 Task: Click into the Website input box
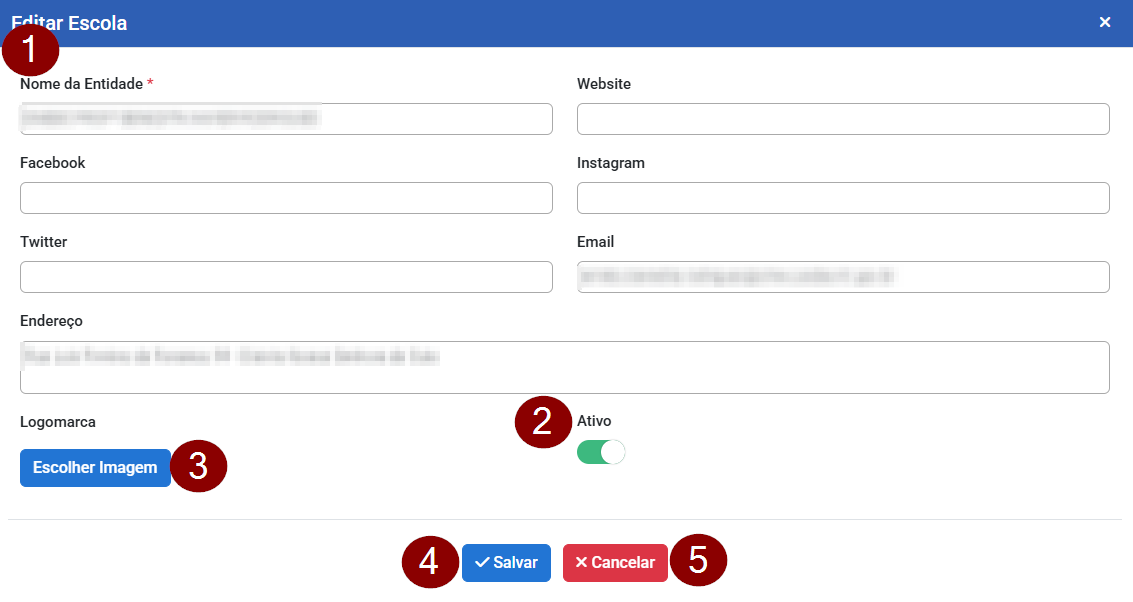point(843,119)
